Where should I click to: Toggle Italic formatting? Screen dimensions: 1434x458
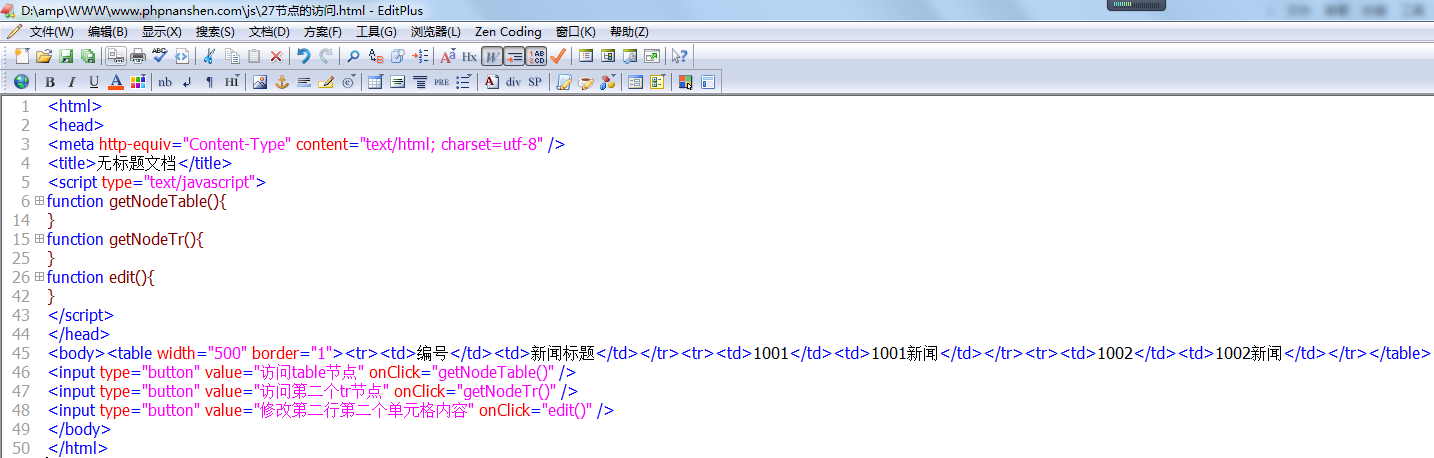(x=72, y=82)
